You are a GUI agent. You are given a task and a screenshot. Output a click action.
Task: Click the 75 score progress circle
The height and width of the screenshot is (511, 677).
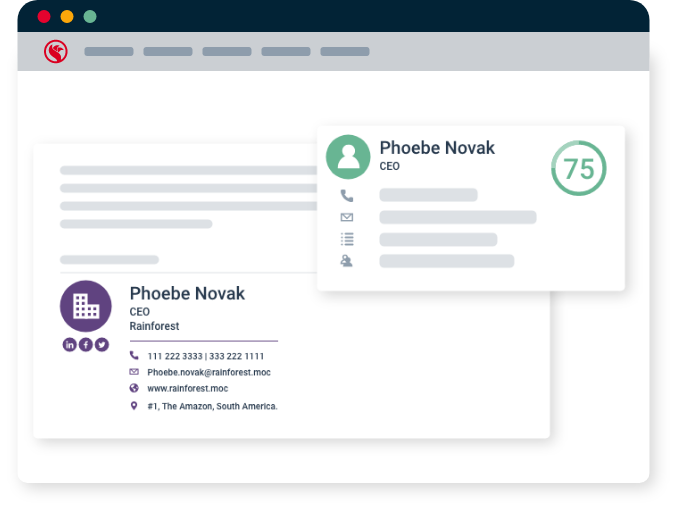coord(579,168)
